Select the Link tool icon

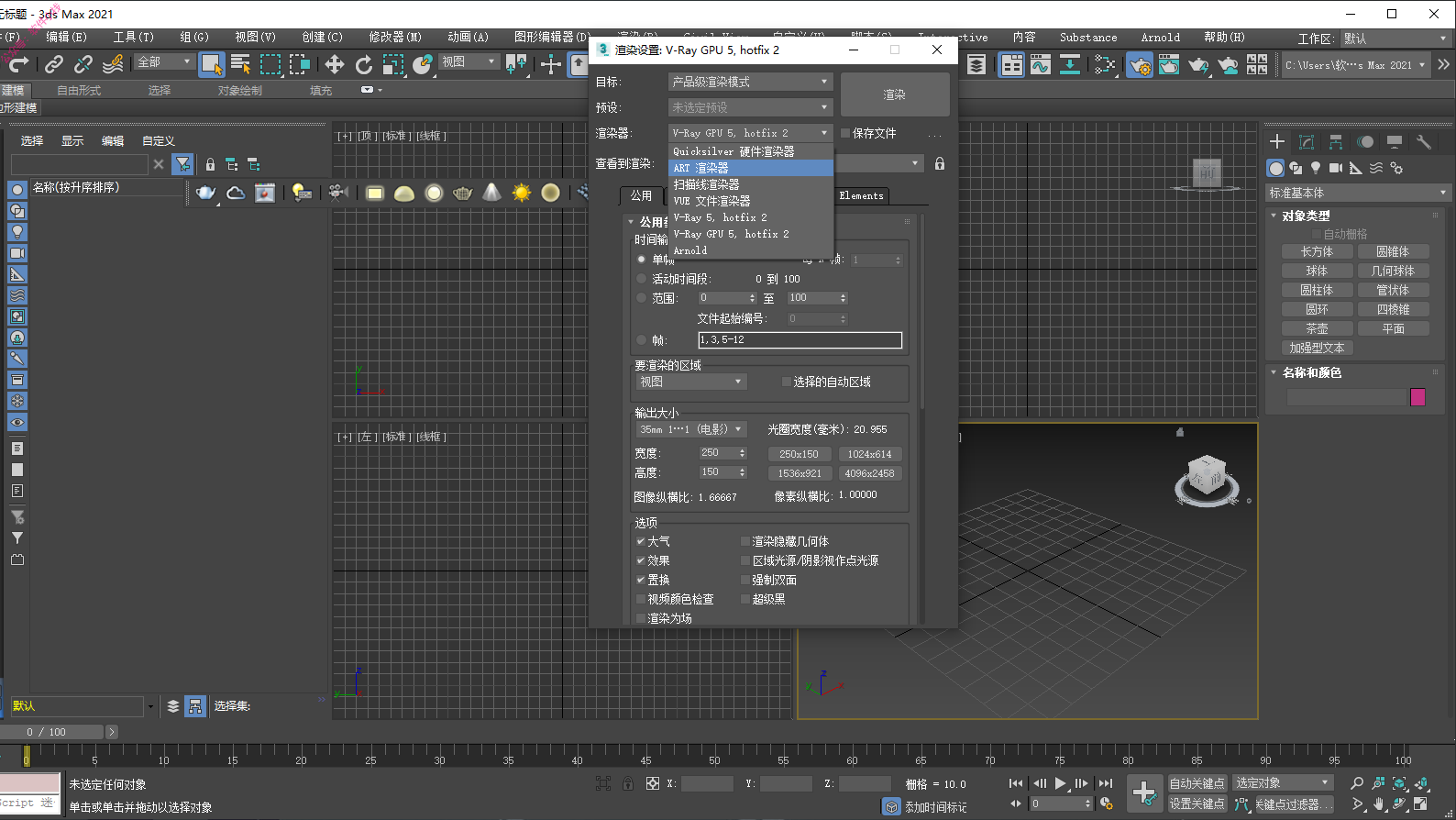click(x=54, y=63)
